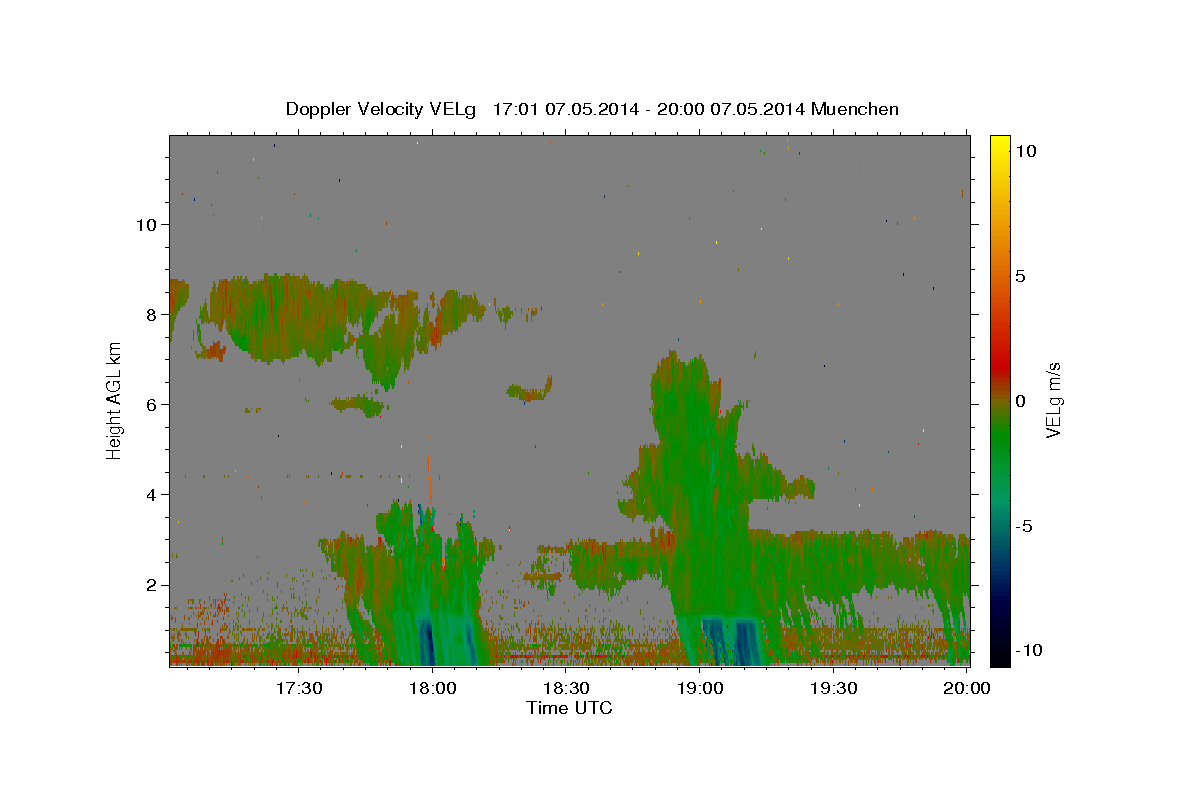Click the height axis label 2

152,585
